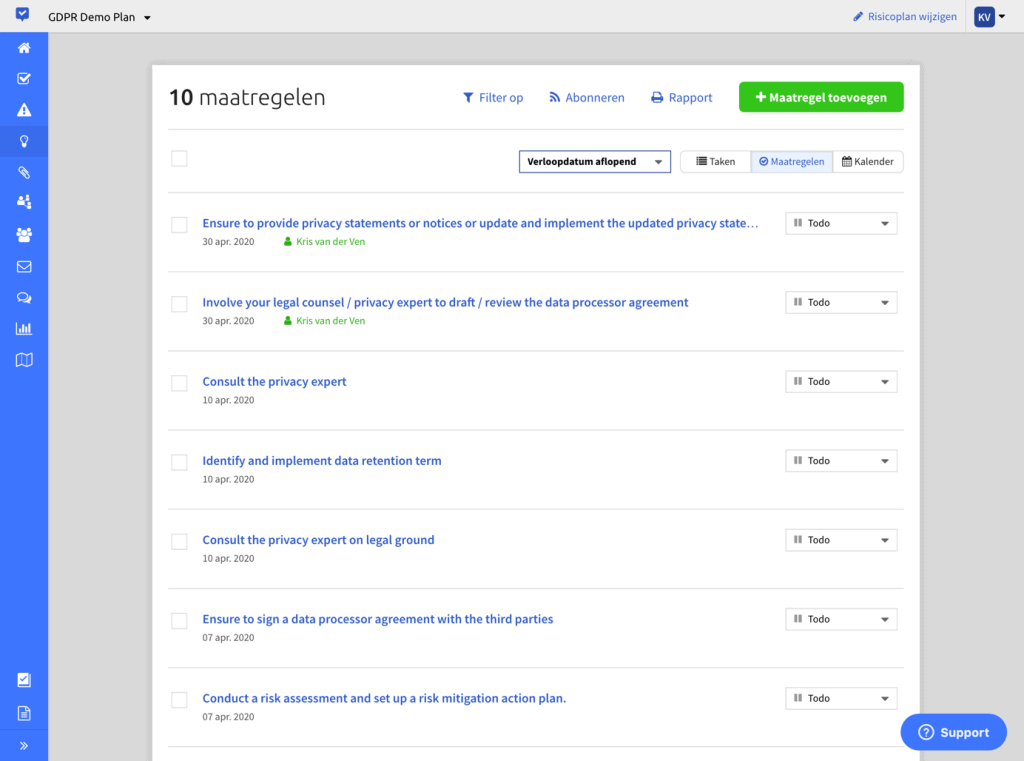The width and height of the screenshot is (1024, 761).
Task: Open the Verloopdatum aflopend sort dropdown
Action: [x=594, y=161]
